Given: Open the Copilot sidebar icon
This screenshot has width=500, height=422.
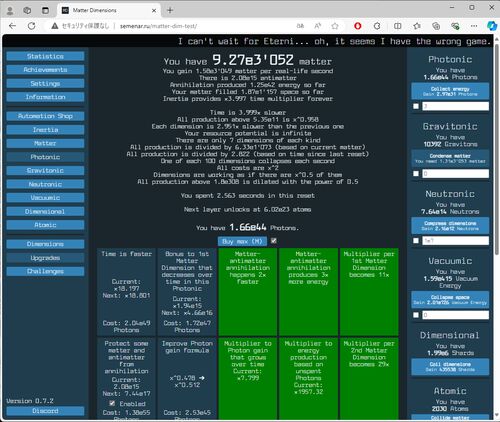Looking at the screenshot, I should coord(491,26).
